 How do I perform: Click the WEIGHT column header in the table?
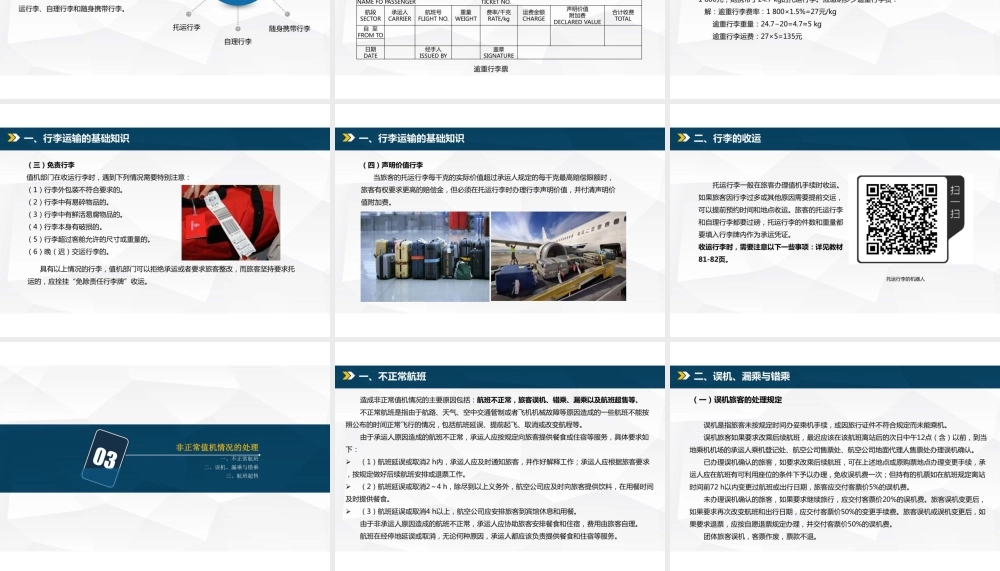point(466,15)
